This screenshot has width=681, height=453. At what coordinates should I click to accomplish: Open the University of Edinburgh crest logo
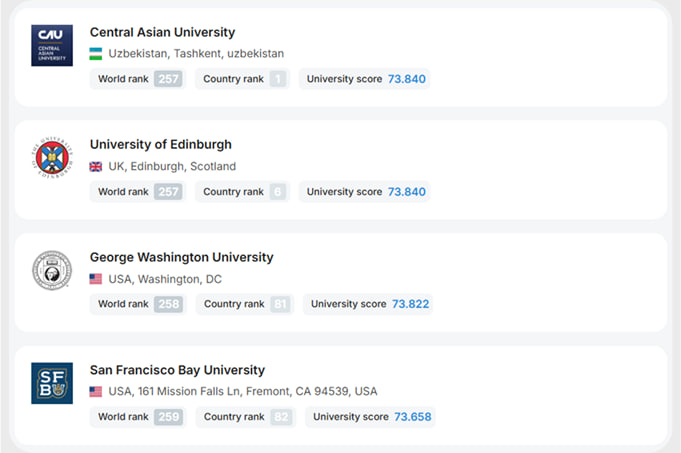click(52, 157)
